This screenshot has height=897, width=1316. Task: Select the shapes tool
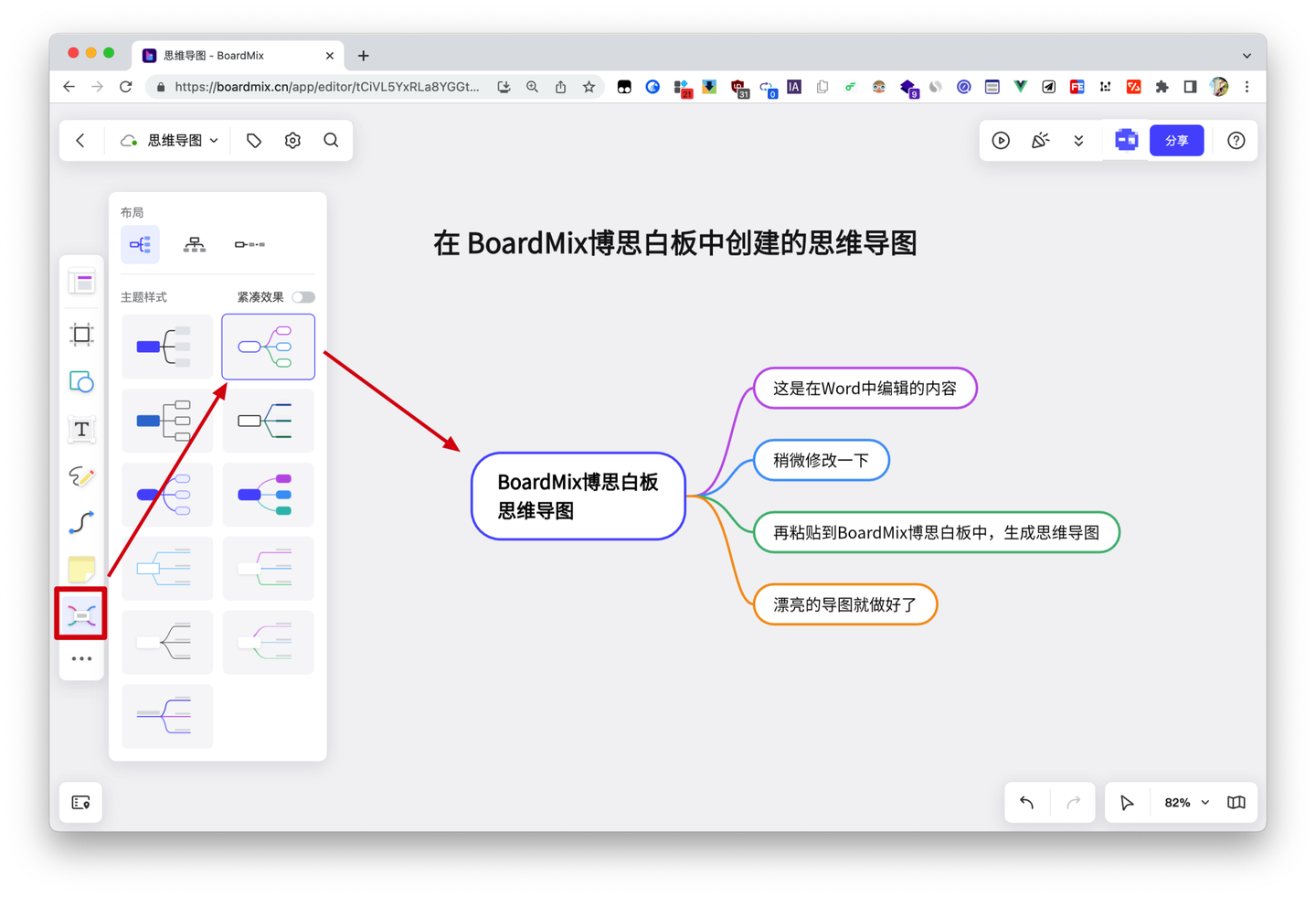pos(81,382)
